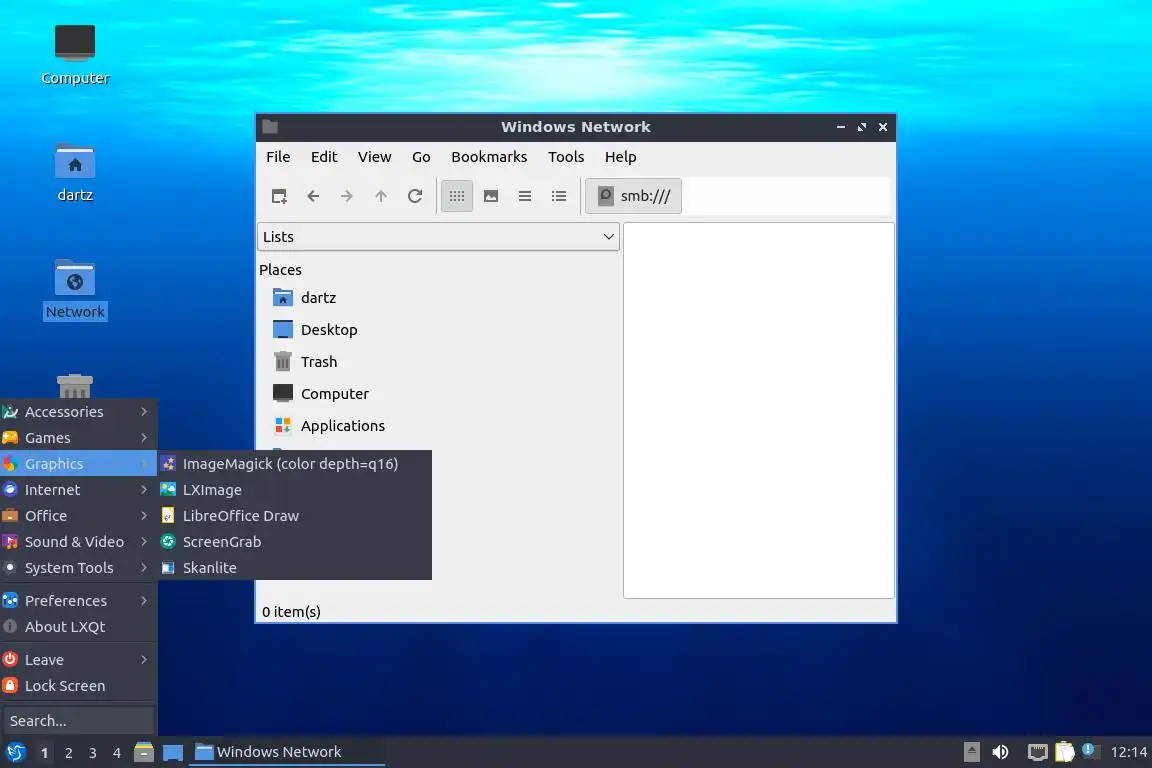Launch LXImage
The height and width of the screenshot is (768, 1152).
[x=295, y=489]
